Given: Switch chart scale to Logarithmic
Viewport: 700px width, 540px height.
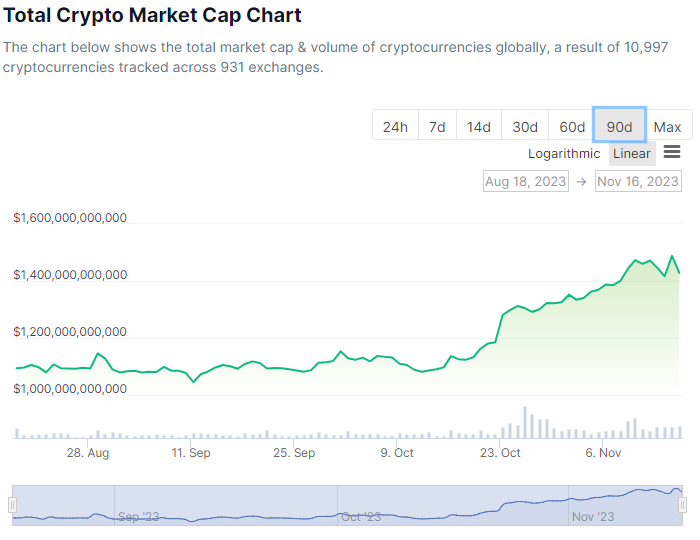Looking at the screenshot, I should tap(564, 153).
